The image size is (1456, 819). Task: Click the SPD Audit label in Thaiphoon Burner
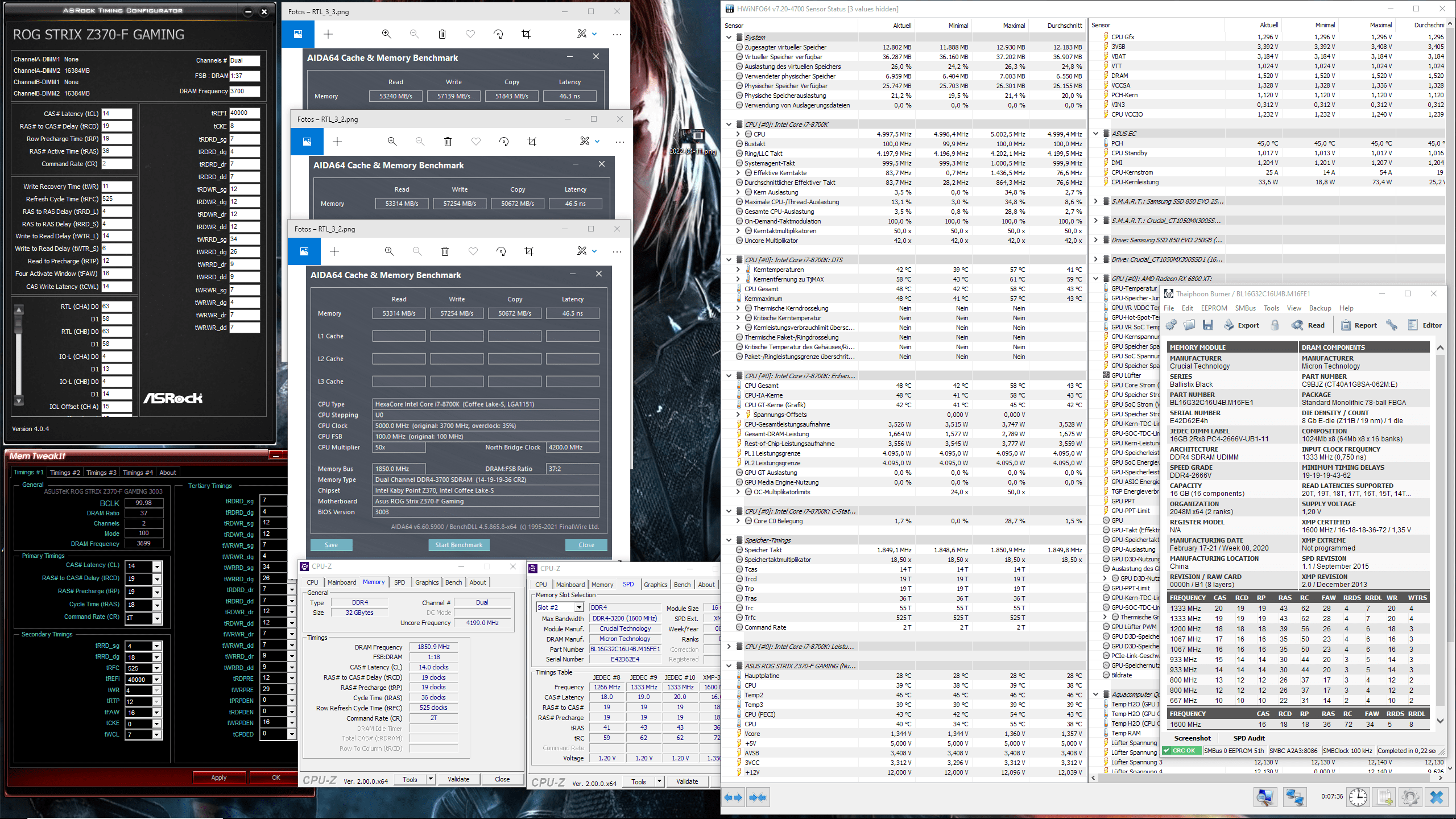(1249, 738)
